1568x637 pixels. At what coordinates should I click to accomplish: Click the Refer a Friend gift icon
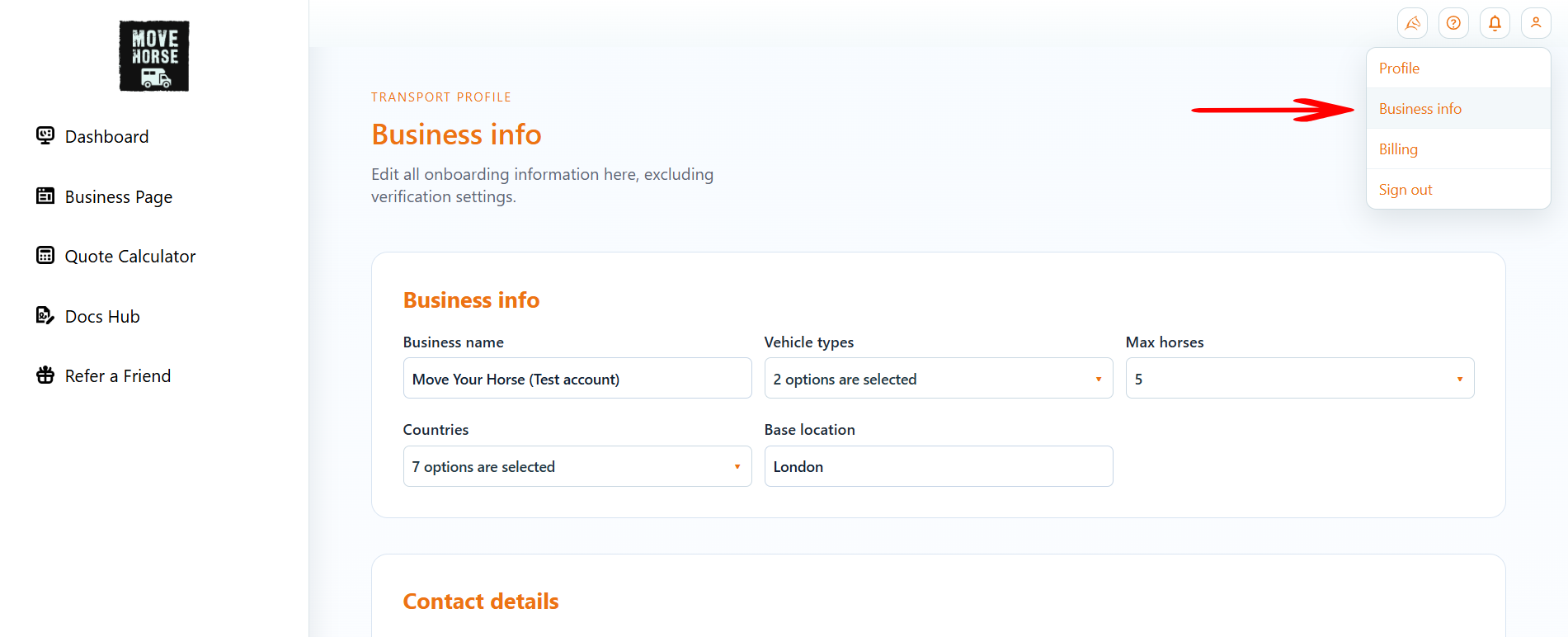pos(45,375)
